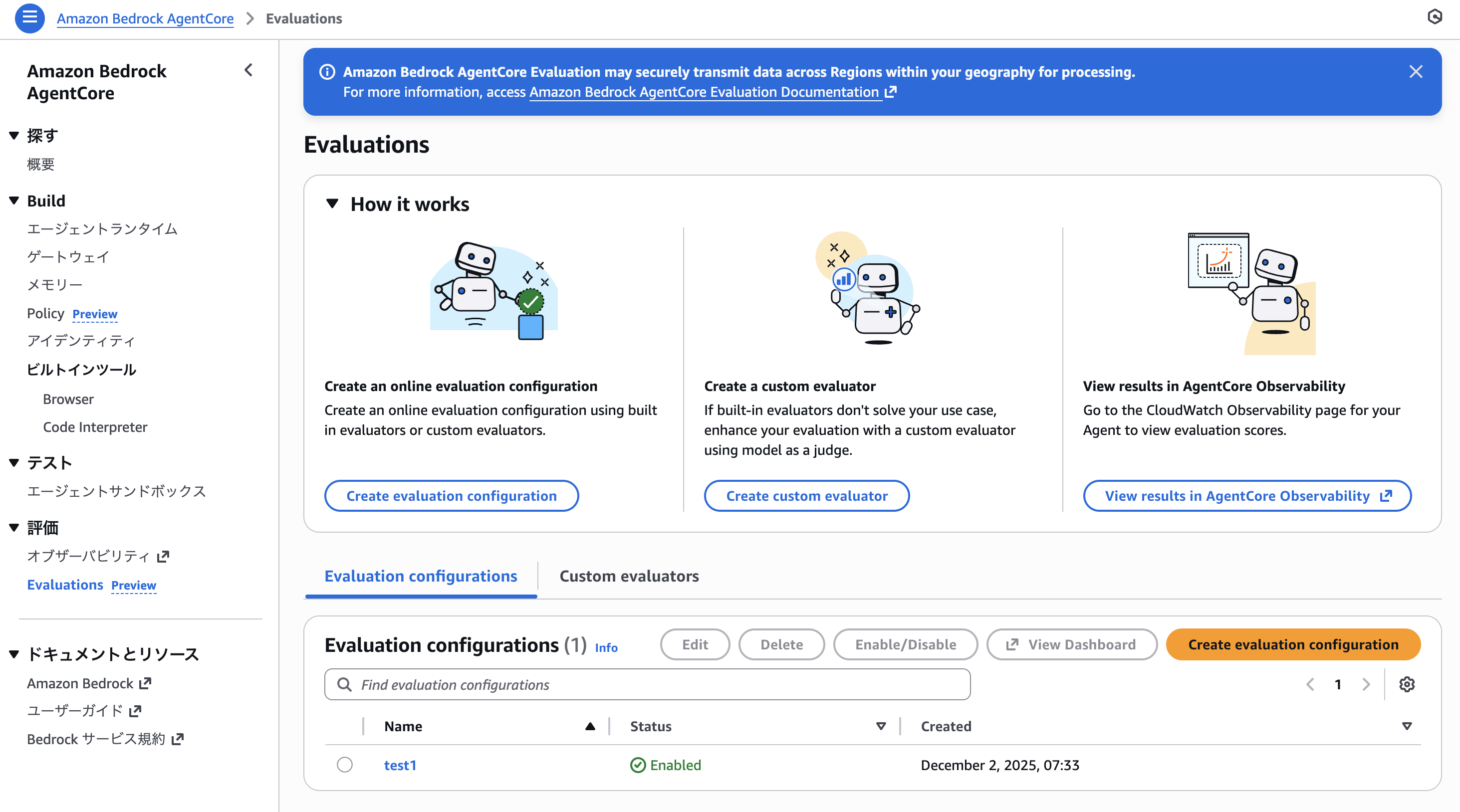Open the hamburger navigation menu icon
Image resolution: width=1460 pixels, height=812 pixels.
coord(29,18)
